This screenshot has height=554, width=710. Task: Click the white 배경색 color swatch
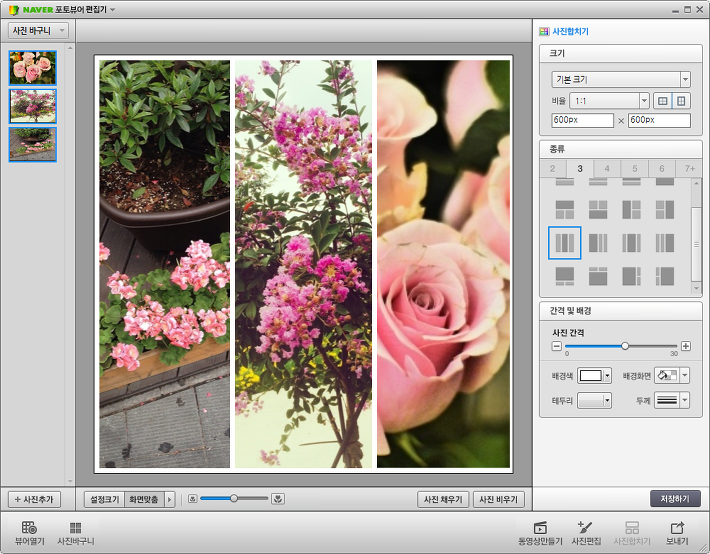[591, 376]
